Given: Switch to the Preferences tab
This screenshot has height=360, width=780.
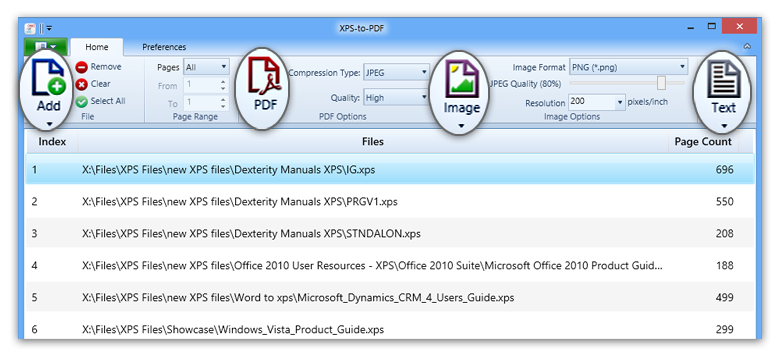Looking at the screenshot, I should pos(164,47).
